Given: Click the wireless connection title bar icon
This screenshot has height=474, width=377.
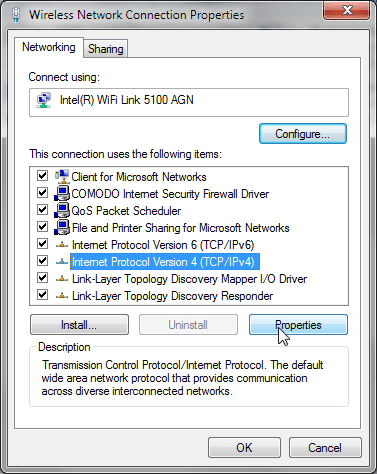Looking at the screenshot, I should tap(16, 15).
